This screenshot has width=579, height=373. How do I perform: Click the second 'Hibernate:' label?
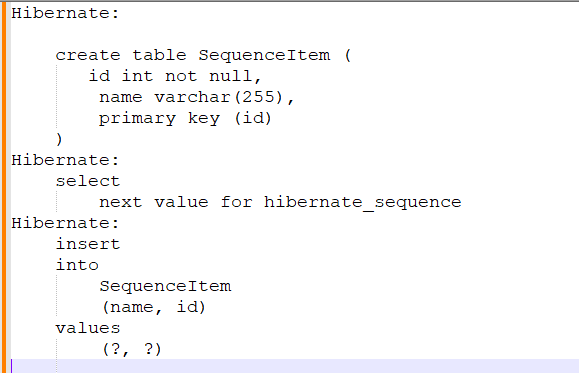point(65,160)
